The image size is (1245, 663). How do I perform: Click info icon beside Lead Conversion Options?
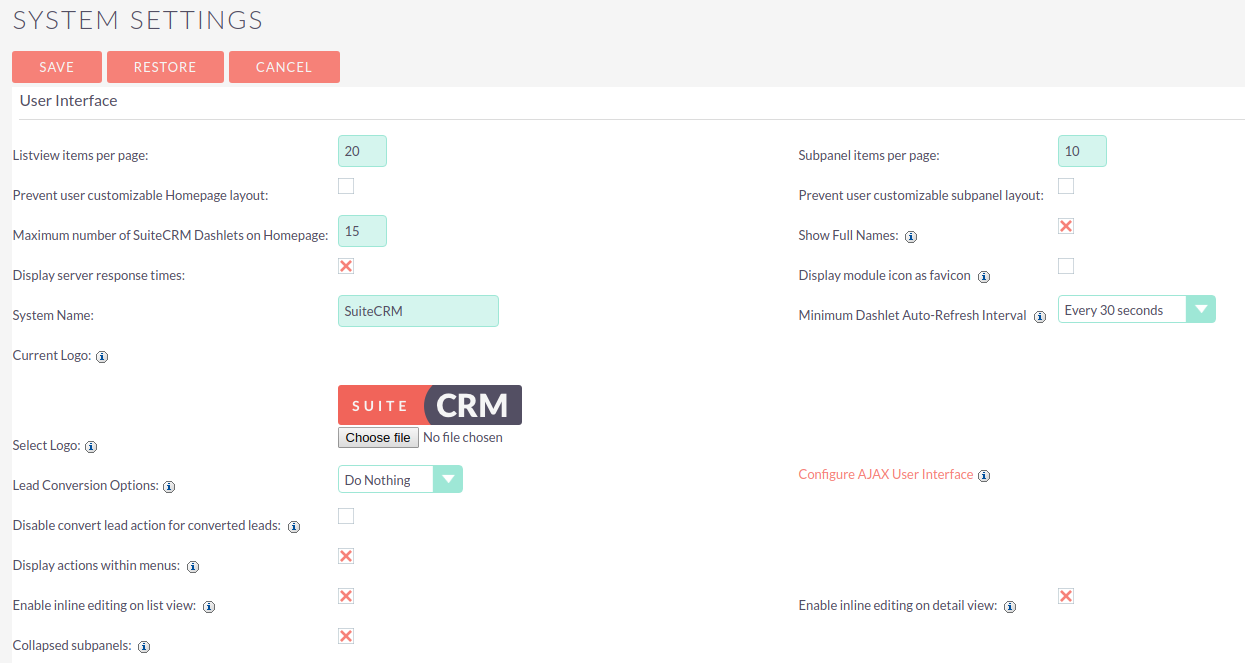click(x=169, y=486)
